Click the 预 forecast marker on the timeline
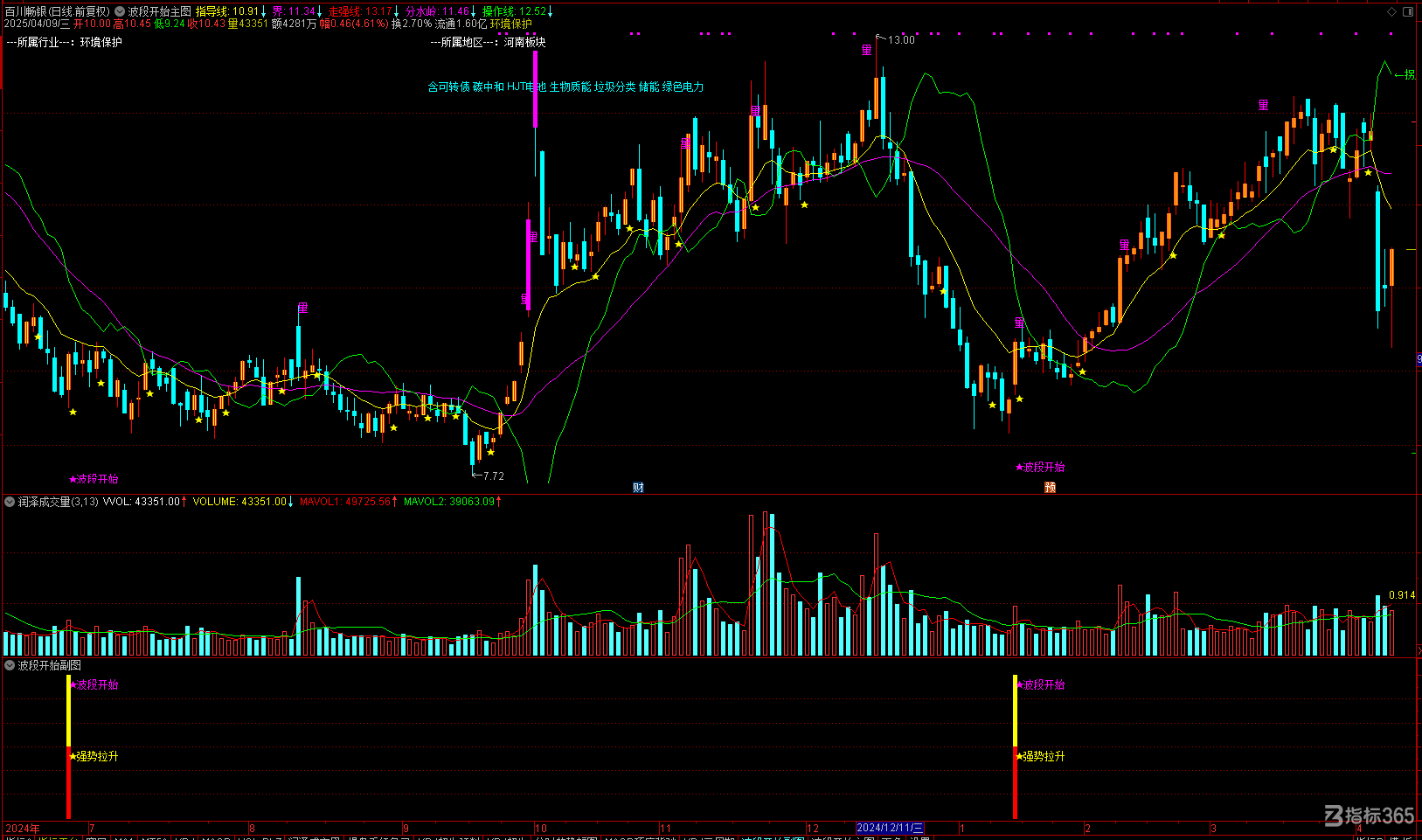Viewport: 1422px width, 840px height. (x=1050, y=488)
